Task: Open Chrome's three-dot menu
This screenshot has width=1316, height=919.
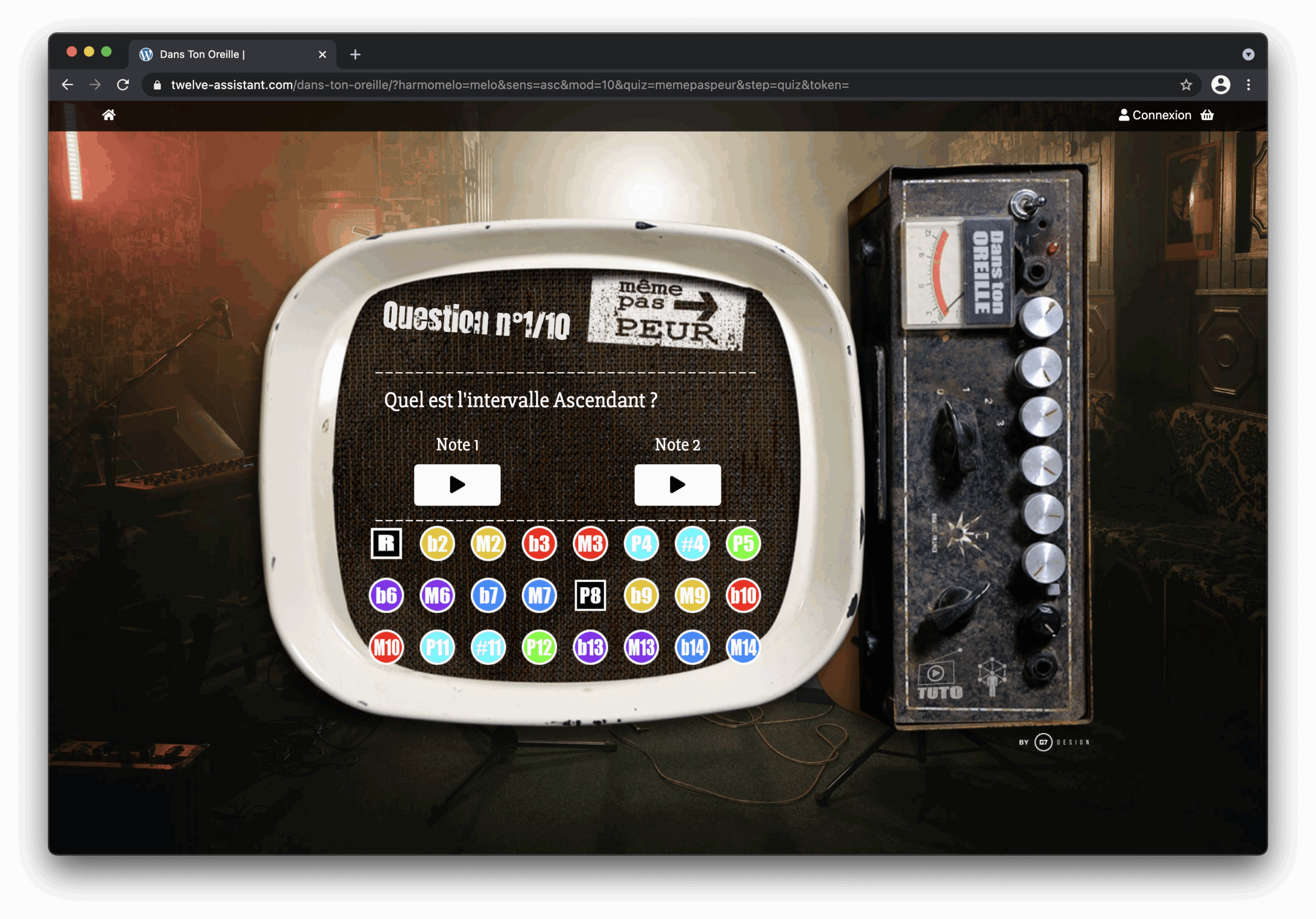Action: point(1248,85)
